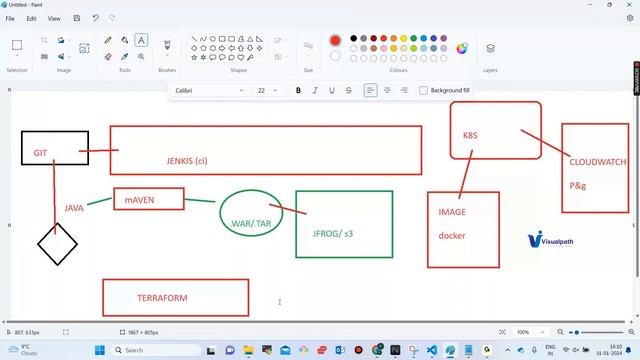Open the View menu
The height and width of the screenshot is (360, 640).
tap(54, 18)
